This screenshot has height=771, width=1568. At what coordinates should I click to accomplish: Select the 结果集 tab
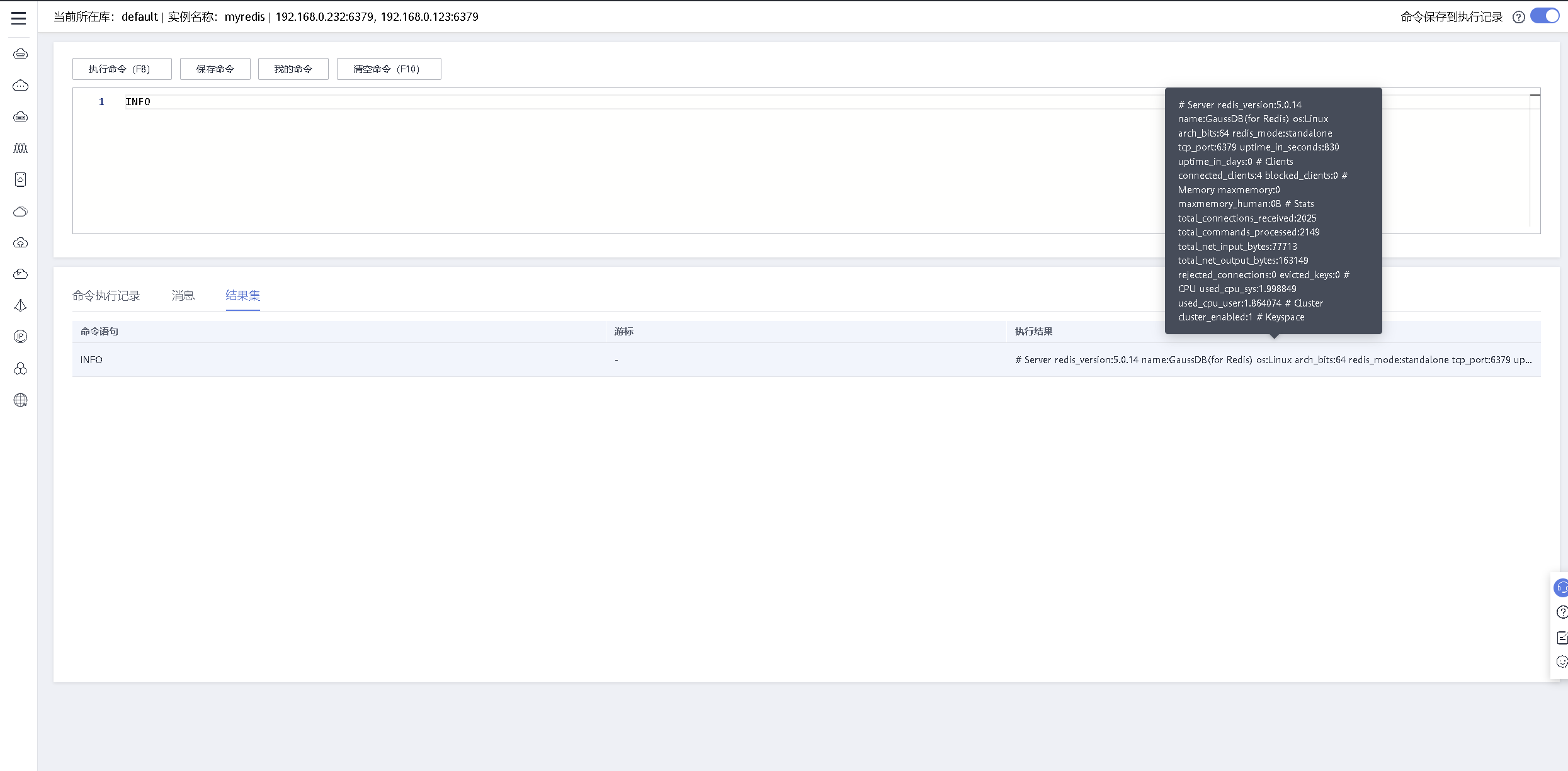pyautogui.click(x=242, y=296)
